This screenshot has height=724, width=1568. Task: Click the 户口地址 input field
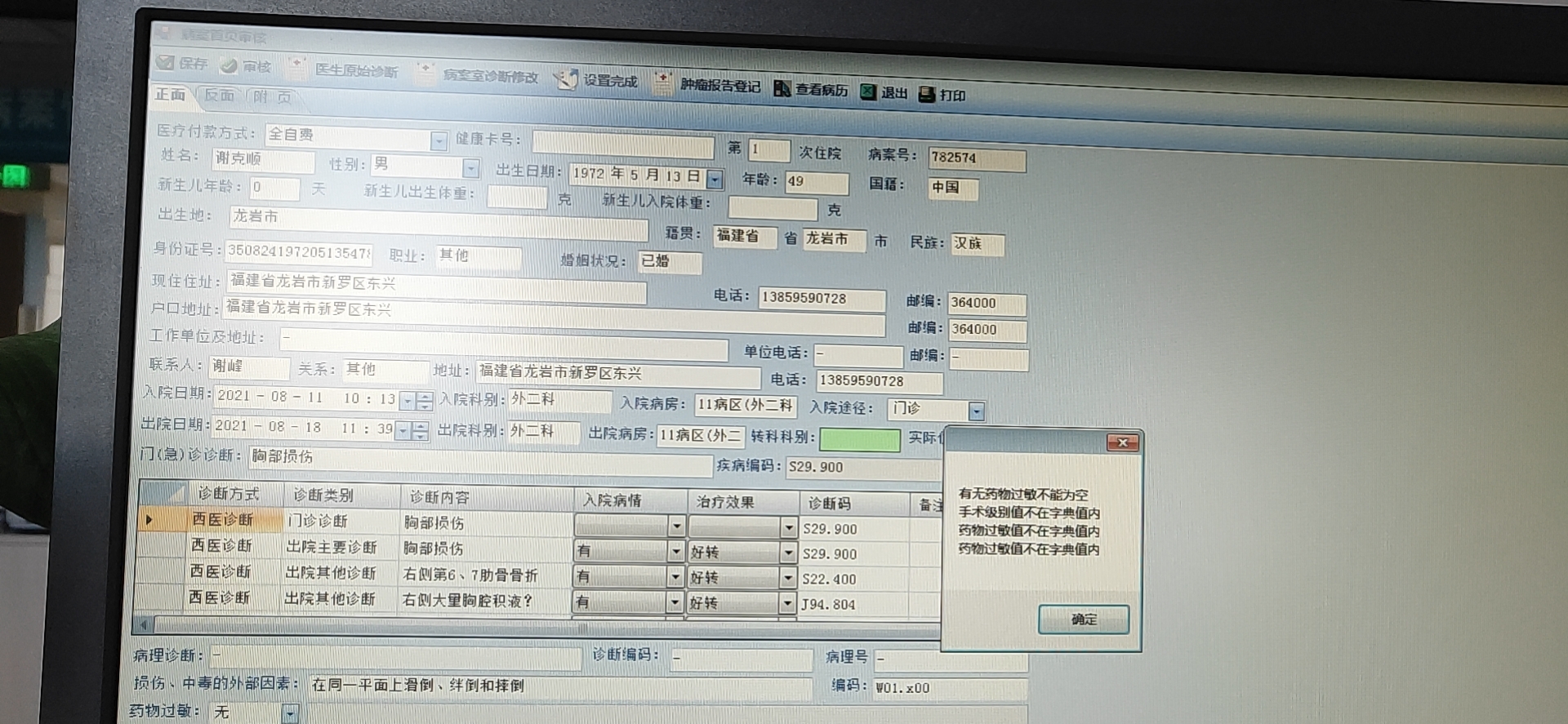(554, 317)
